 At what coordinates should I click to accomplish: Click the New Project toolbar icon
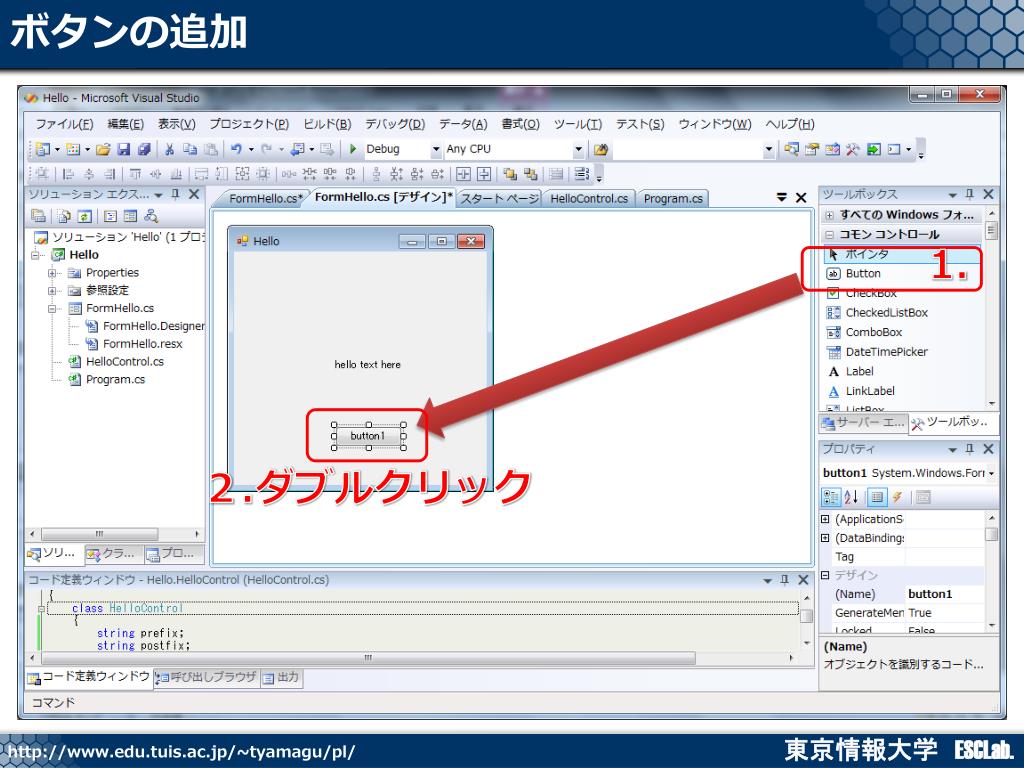tap(42, 150)
